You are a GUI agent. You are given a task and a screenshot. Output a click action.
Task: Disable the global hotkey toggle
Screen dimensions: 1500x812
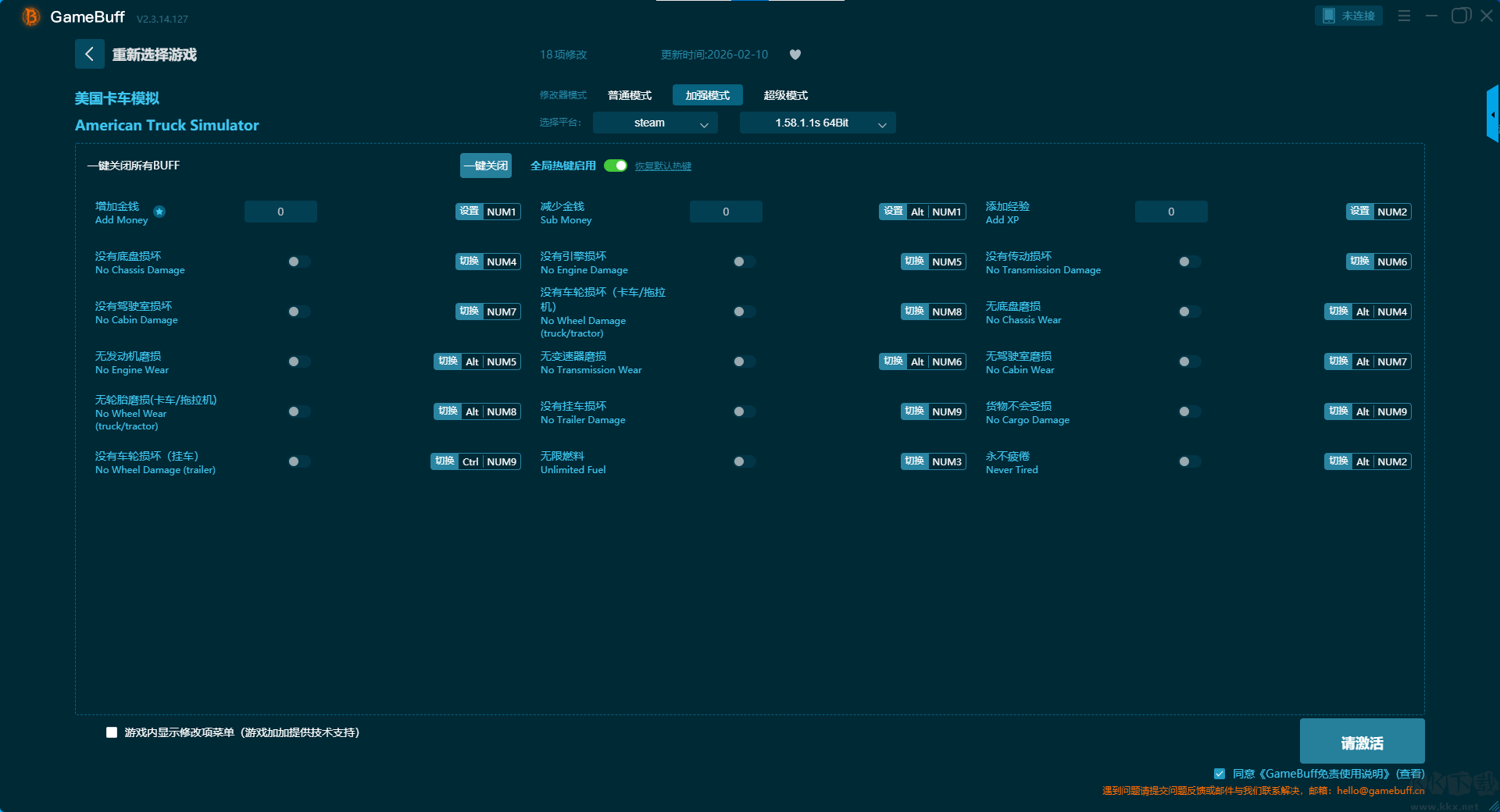point(616,166)
